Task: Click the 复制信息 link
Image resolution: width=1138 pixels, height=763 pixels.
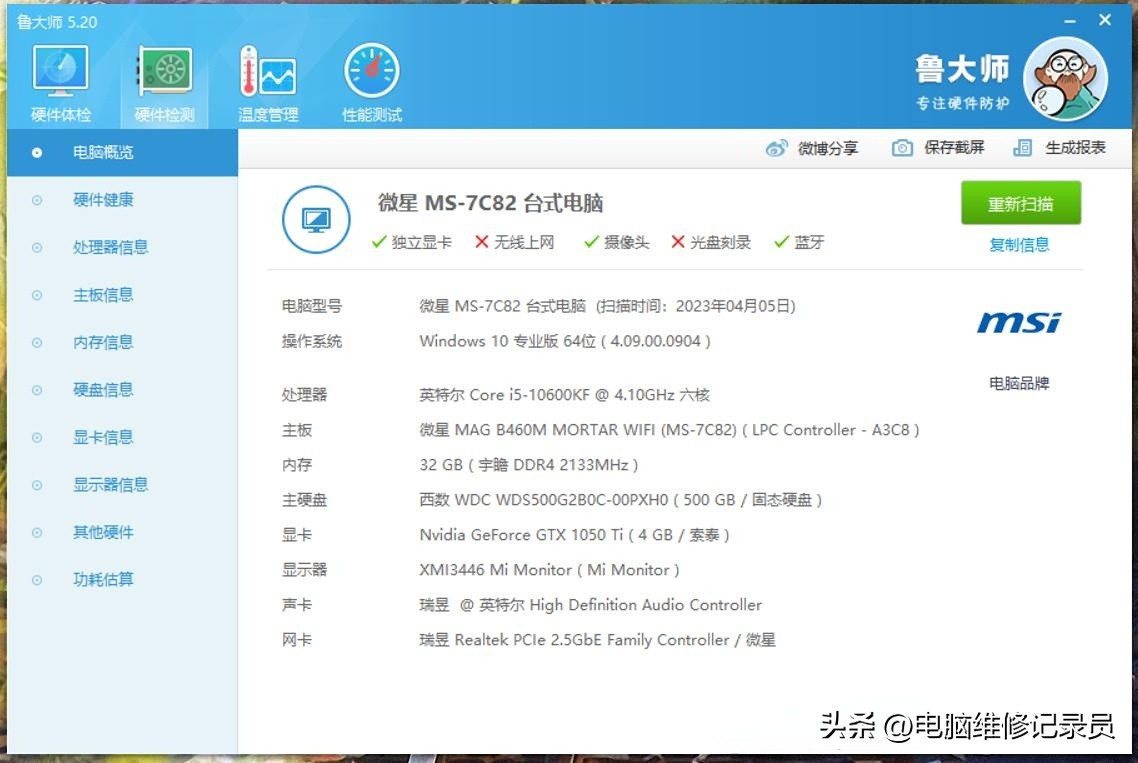Action: 1019,244
